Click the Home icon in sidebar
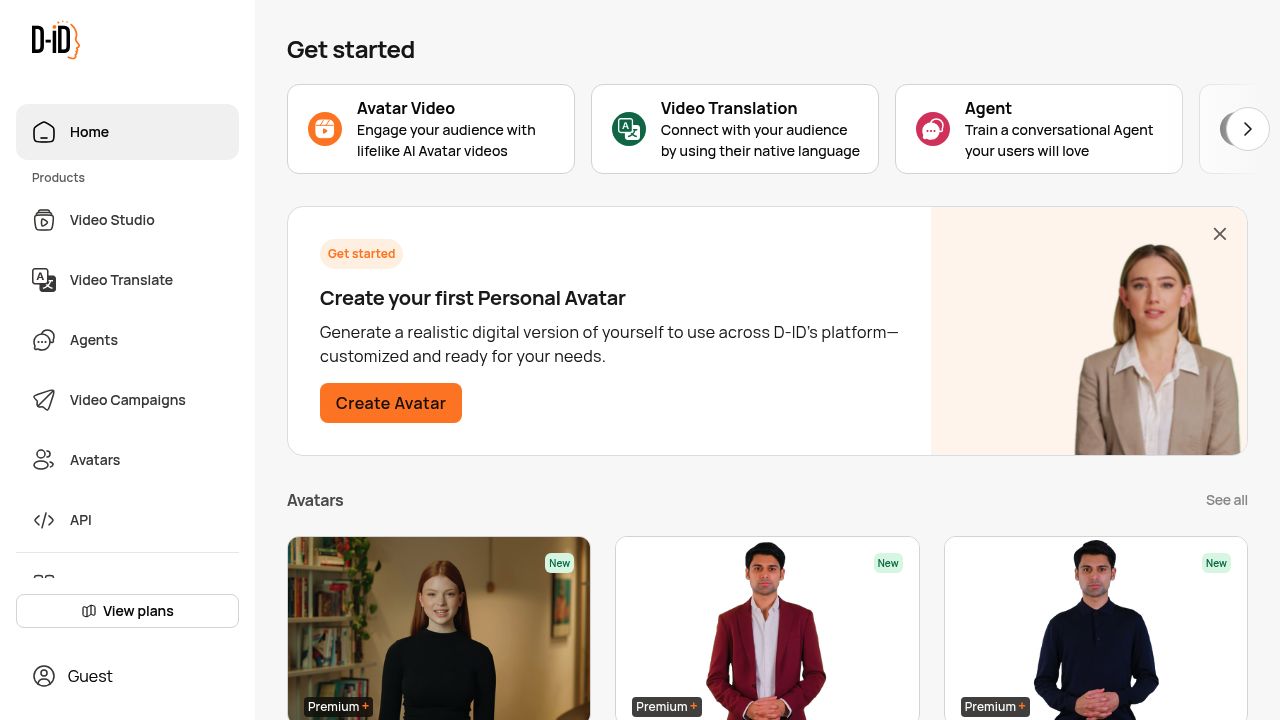Screen dimensions: 1280x720 click(44, 132)
